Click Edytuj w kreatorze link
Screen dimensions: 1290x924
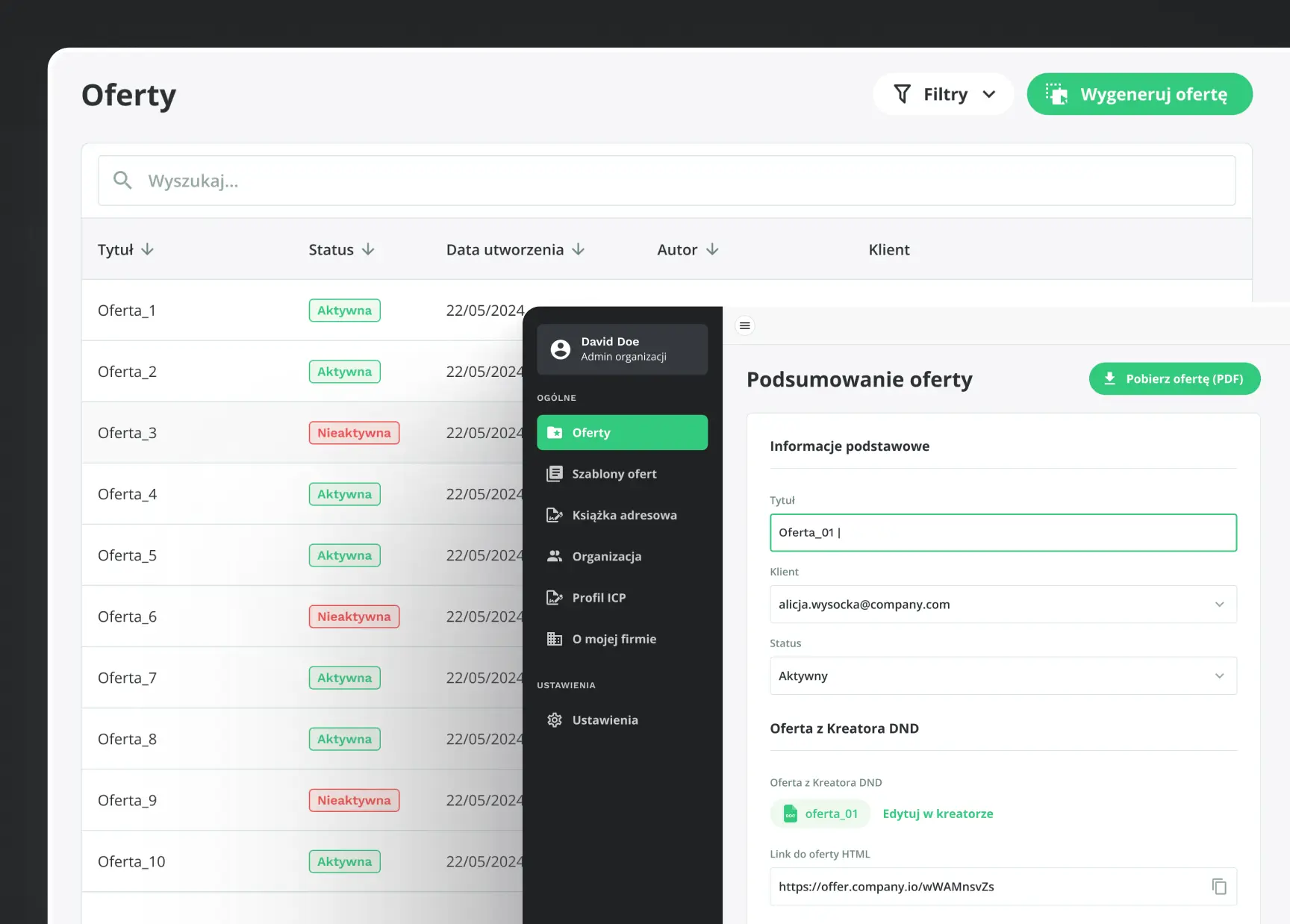pos(938,814)
